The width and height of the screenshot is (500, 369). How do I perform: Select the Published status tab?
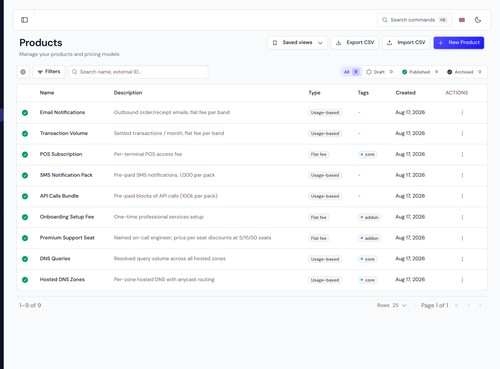(420, 72)
